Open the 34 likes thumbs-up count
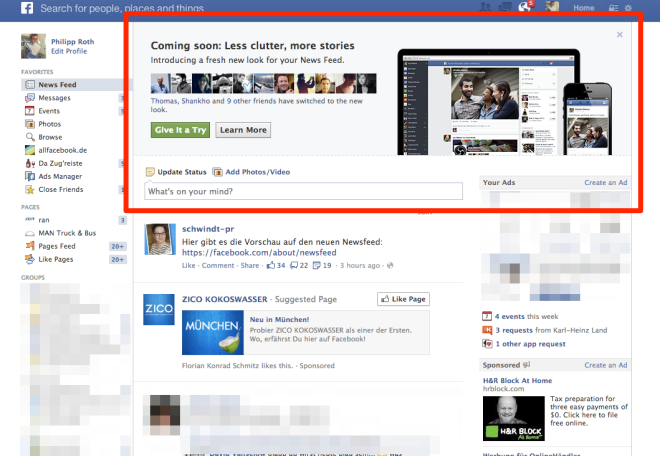The width and height of the screenshot is (660, 456). (276, 266)
